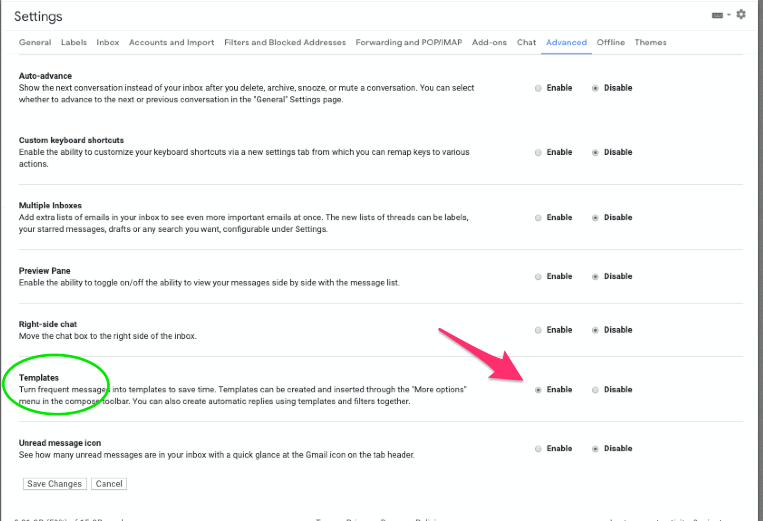This screenshot has width=763, height=521.
Task: Click the Multiple Inboxes heading
Action: 50,205
